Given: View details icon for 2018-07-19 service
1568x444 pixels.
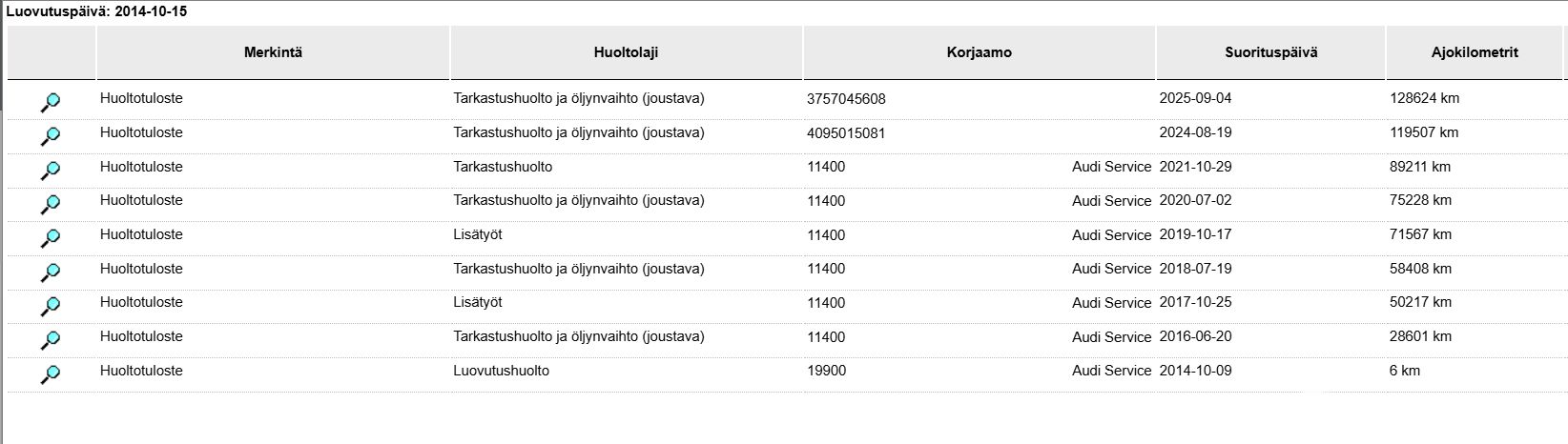Looking at the screenshot, I should coord(51,272).
